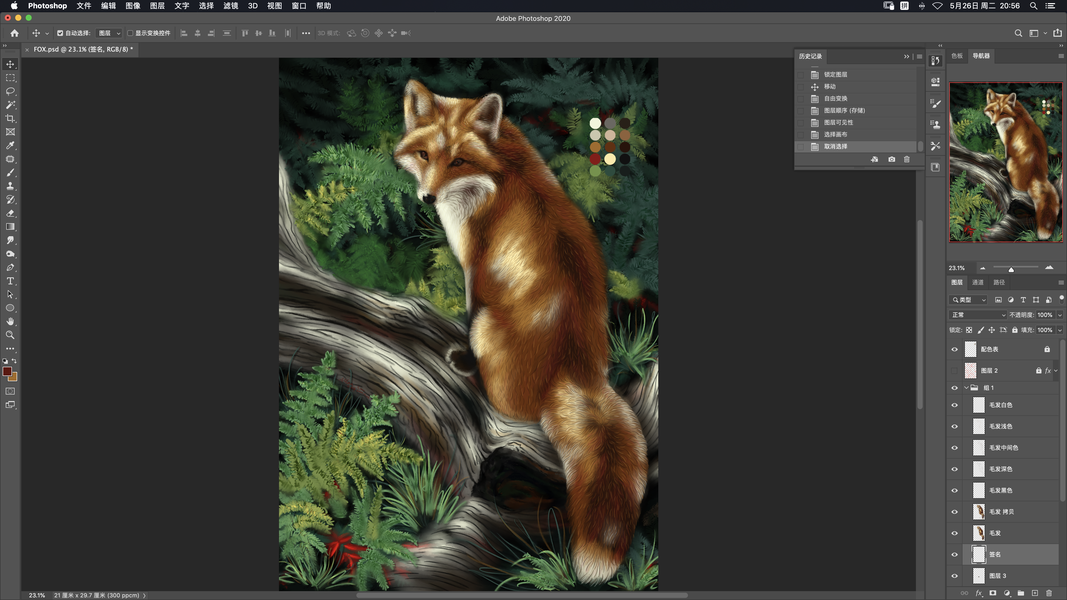Create new snapshot with camera icon
The height and width of the screenshot is (600, 1067).
(891, 159)
